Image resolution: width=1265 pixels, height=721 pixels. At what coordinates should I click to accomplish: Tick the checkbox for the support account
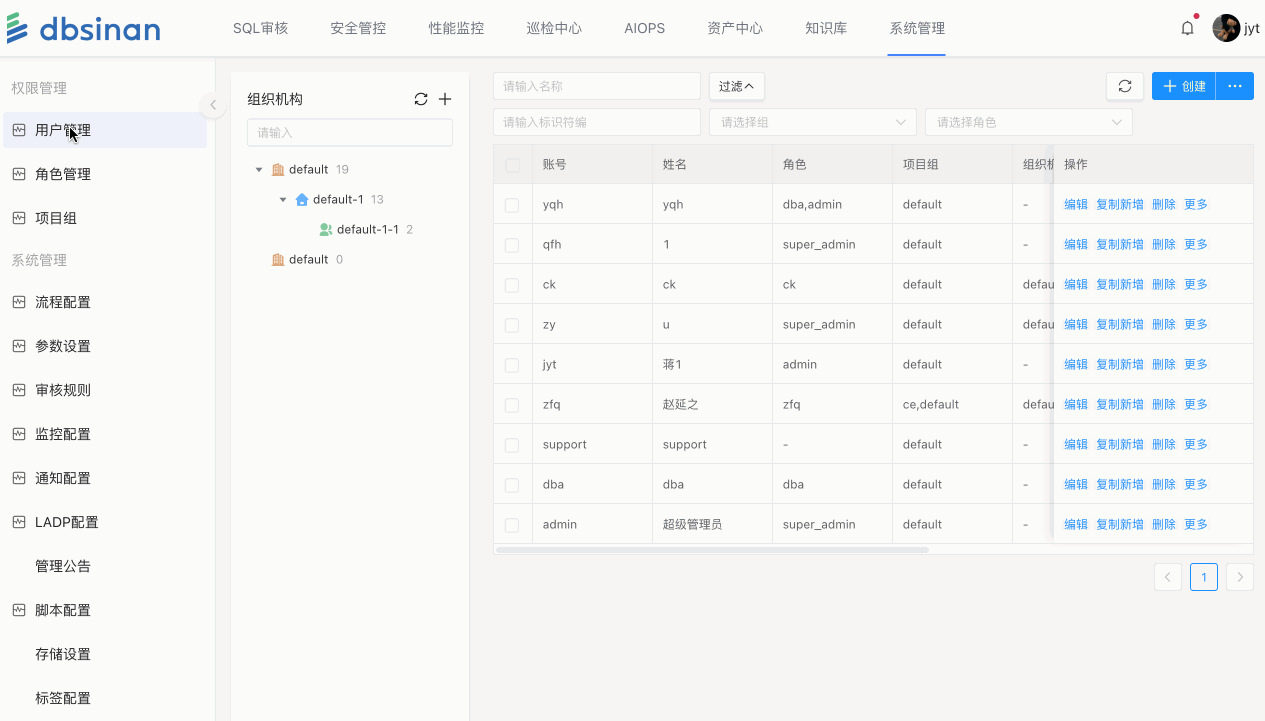point(512,445)
